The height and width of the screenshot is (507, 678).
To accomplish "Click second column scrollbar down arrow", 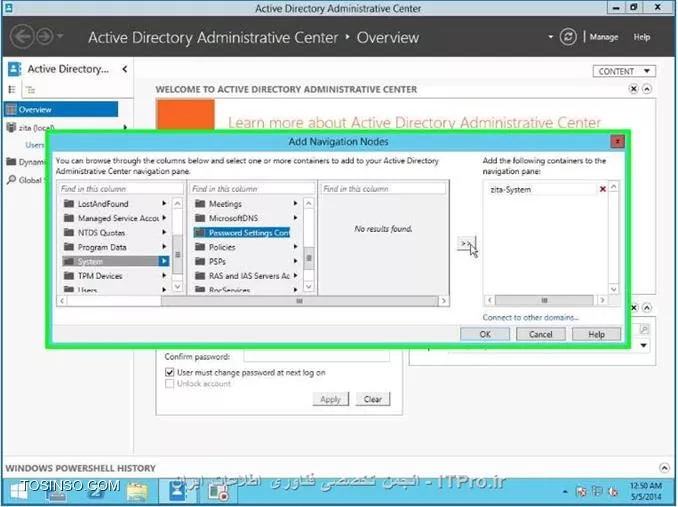I will 309,287.
